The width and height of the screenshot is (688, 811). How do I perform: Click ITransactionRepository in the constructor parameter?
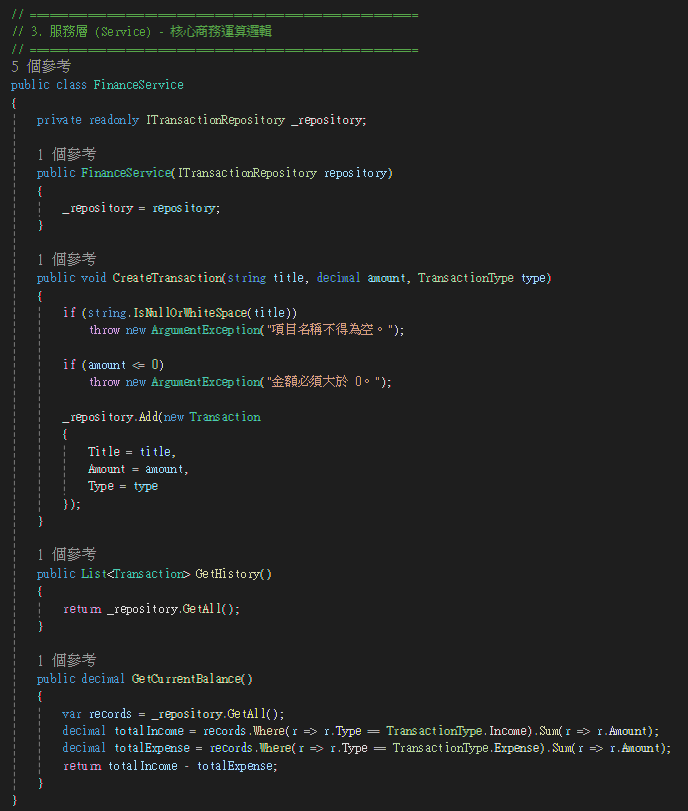[247, 173]
